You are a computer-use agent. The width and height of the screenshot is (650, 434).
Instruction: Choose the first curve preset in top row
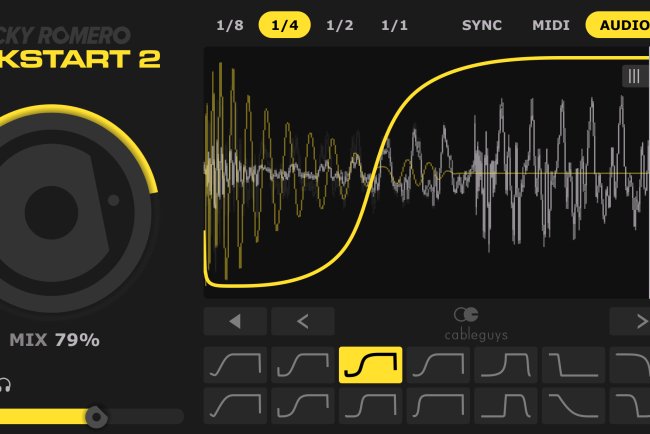(235, 365)
